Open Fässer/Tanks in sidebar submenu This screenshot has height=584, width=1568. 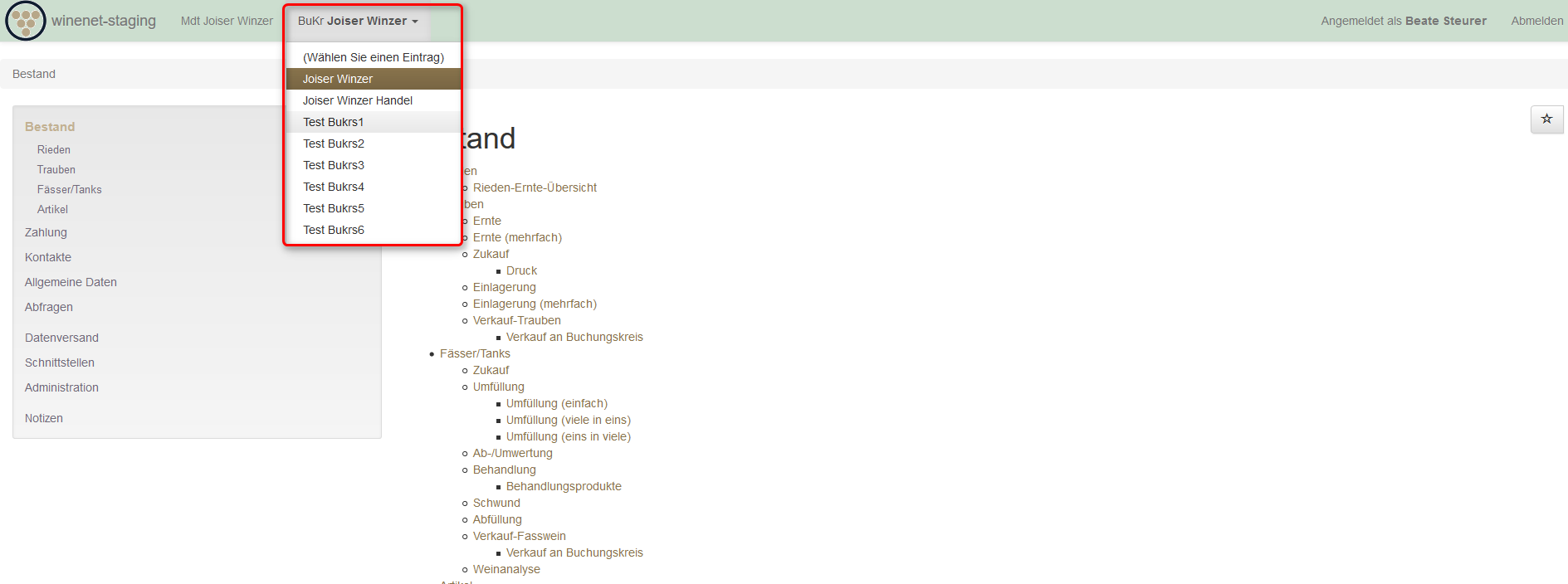point(69,189)
